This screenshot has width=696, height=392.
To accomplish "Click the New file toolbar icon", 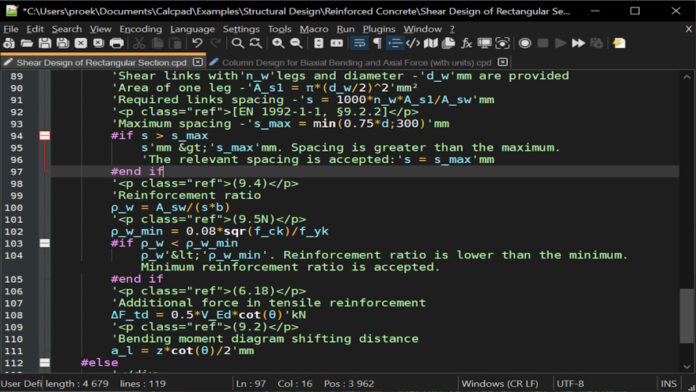I will point(9,43).
